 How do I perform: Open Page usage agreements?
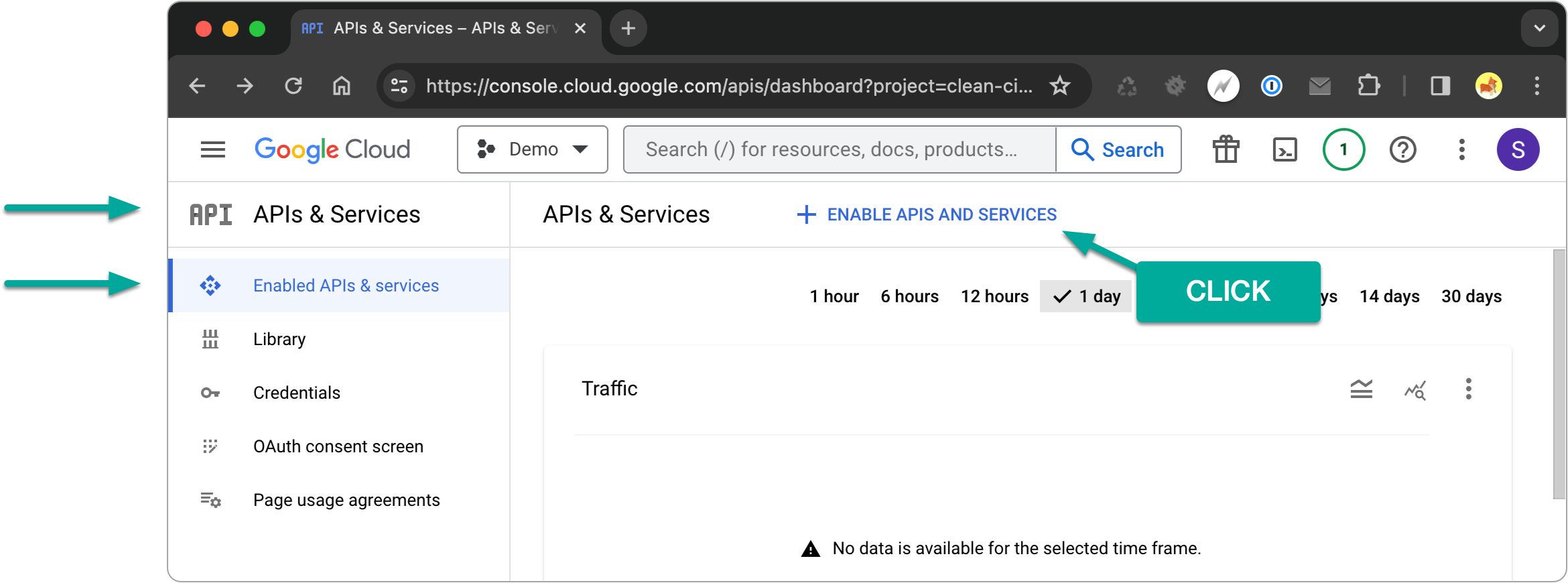pyautogui.click(x=340, y=500)
